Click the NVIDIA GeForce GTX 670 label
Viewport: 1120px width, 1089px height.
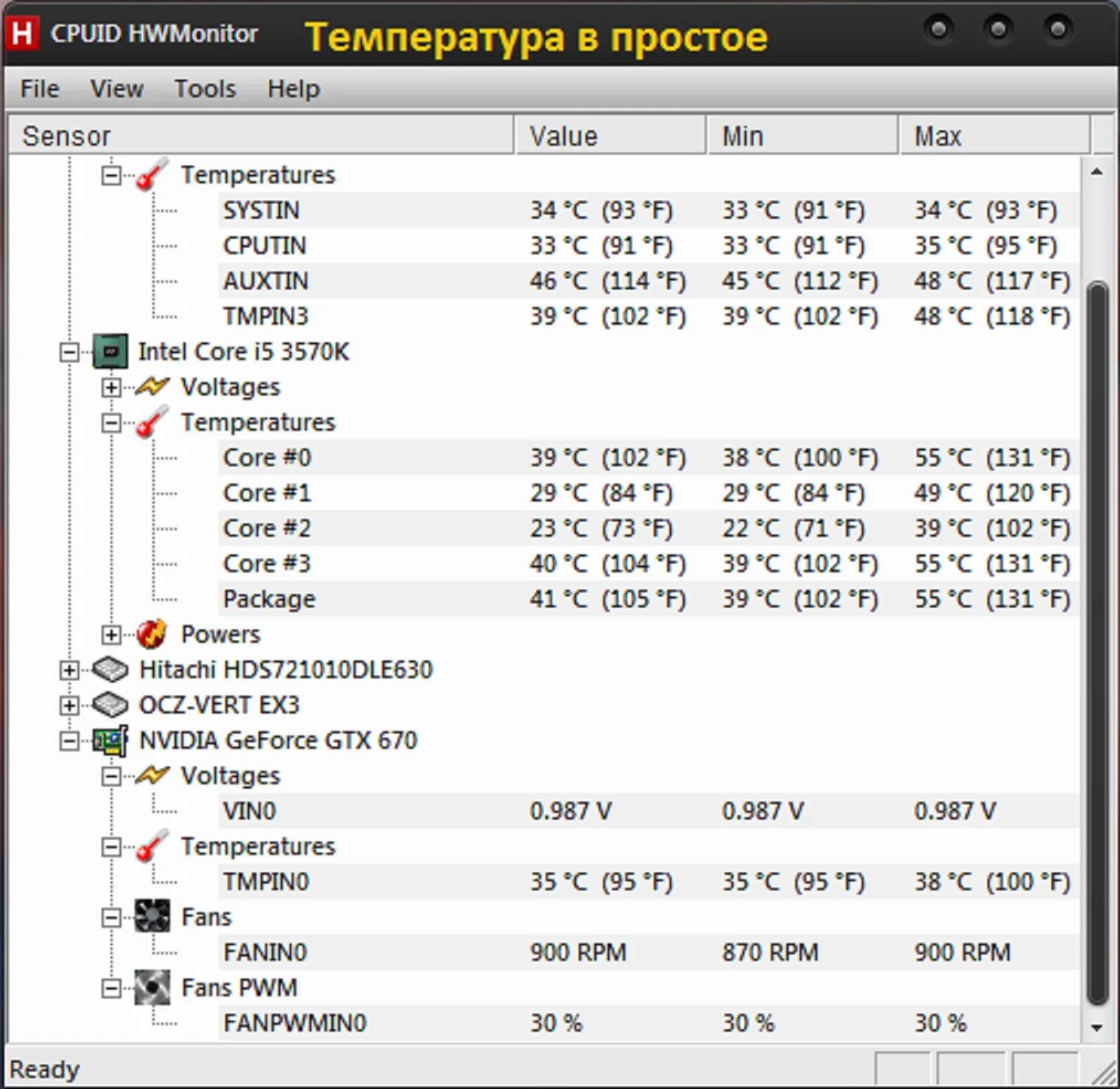pos(278,740)
